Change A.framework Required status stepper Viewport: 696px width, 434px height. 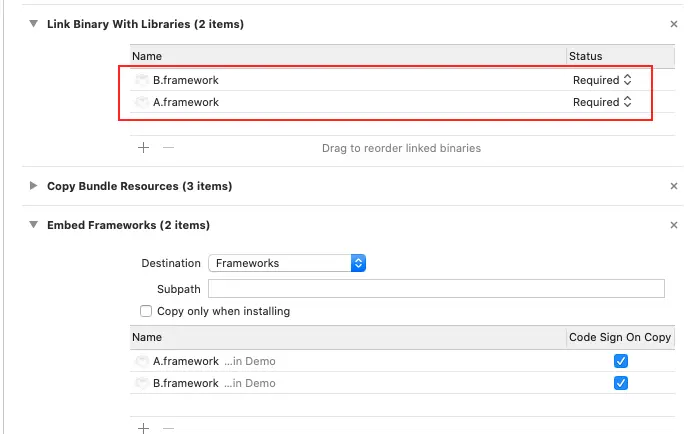627,102
